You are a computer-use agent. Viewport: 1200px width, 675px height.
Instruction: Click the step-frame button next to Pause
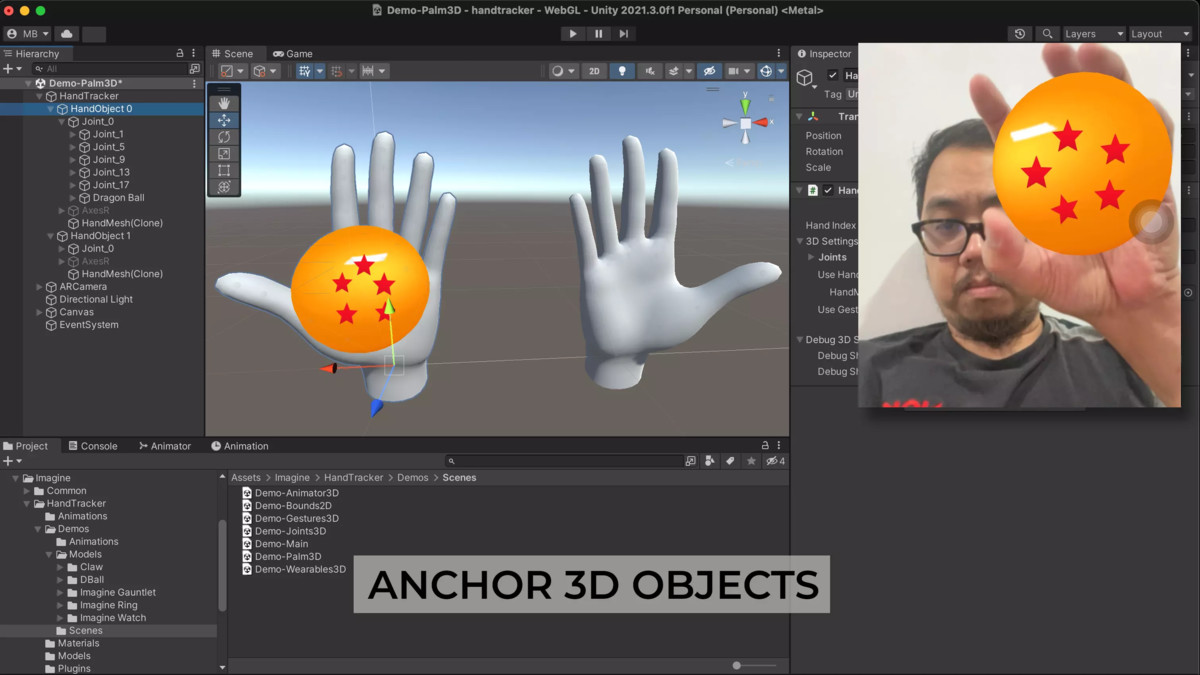pos(624,33)
